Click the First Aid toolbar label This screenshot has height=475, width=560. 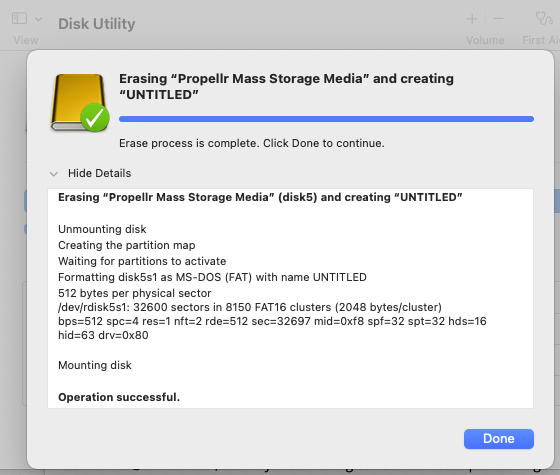pyautogui.click(x=541, y=40)
